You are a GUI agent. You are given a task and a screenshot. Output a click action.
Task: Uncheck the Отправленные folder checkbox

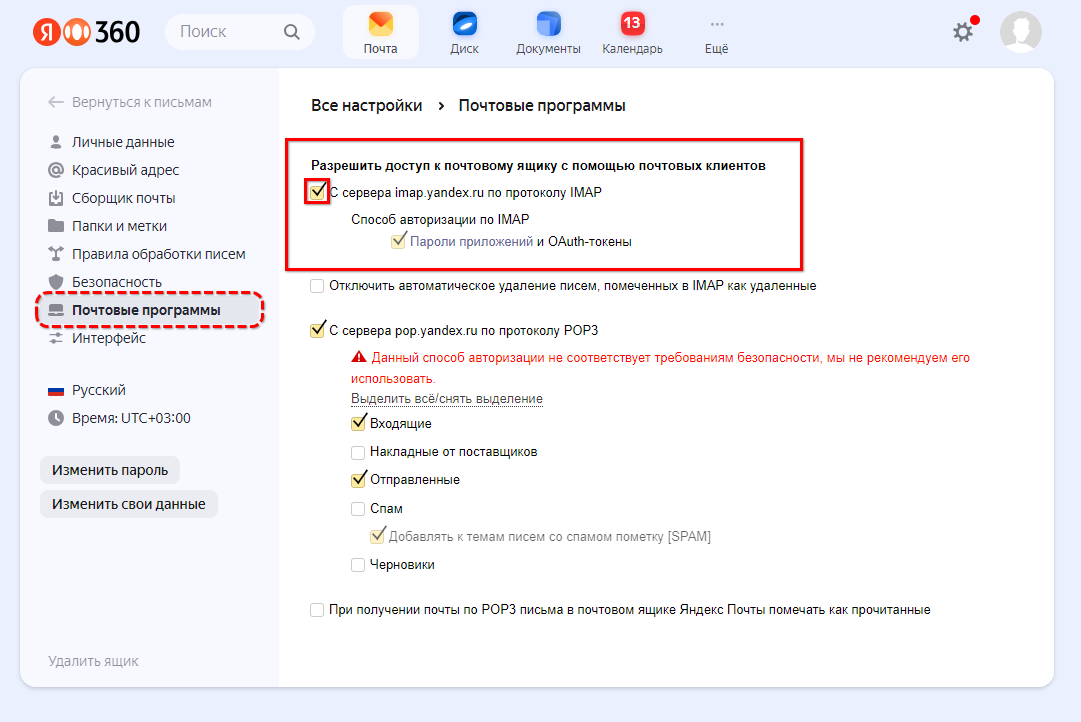tap(358, 479)
